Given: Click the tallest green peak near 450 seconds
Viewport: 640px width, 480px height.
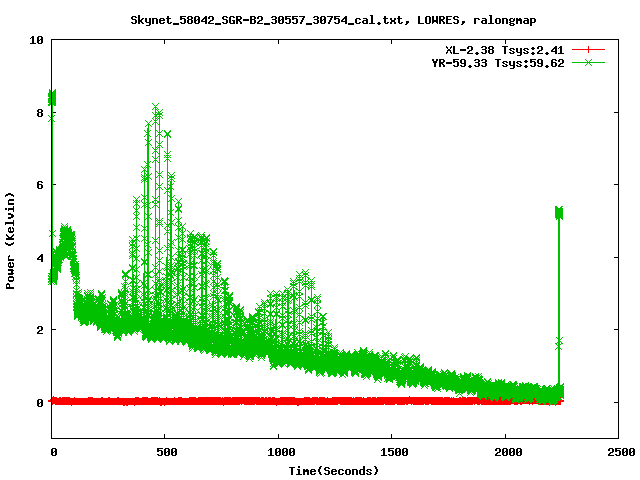Looking at the screenshot, I should (156, 108).
